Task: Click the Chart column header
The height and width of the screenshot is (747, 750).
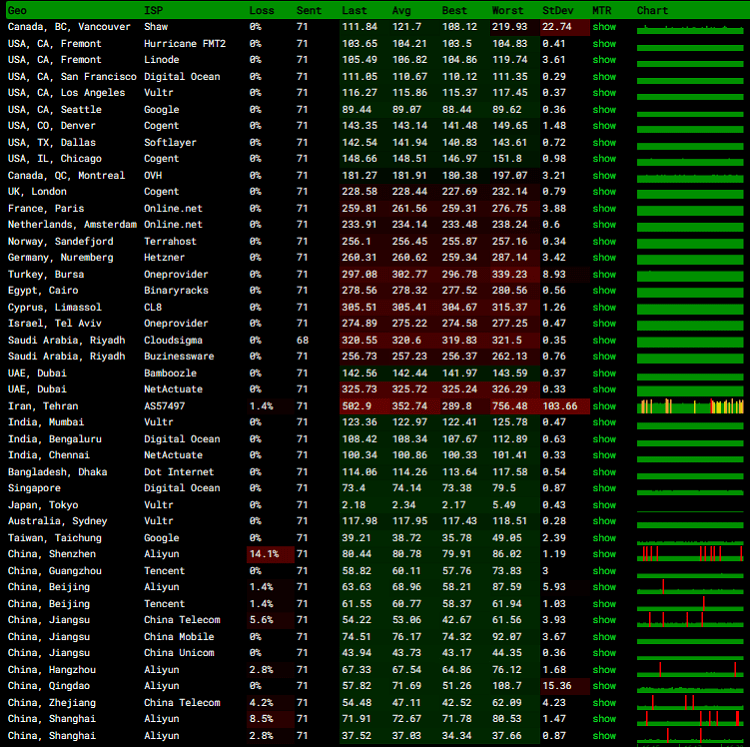Action: coord(652,11)
